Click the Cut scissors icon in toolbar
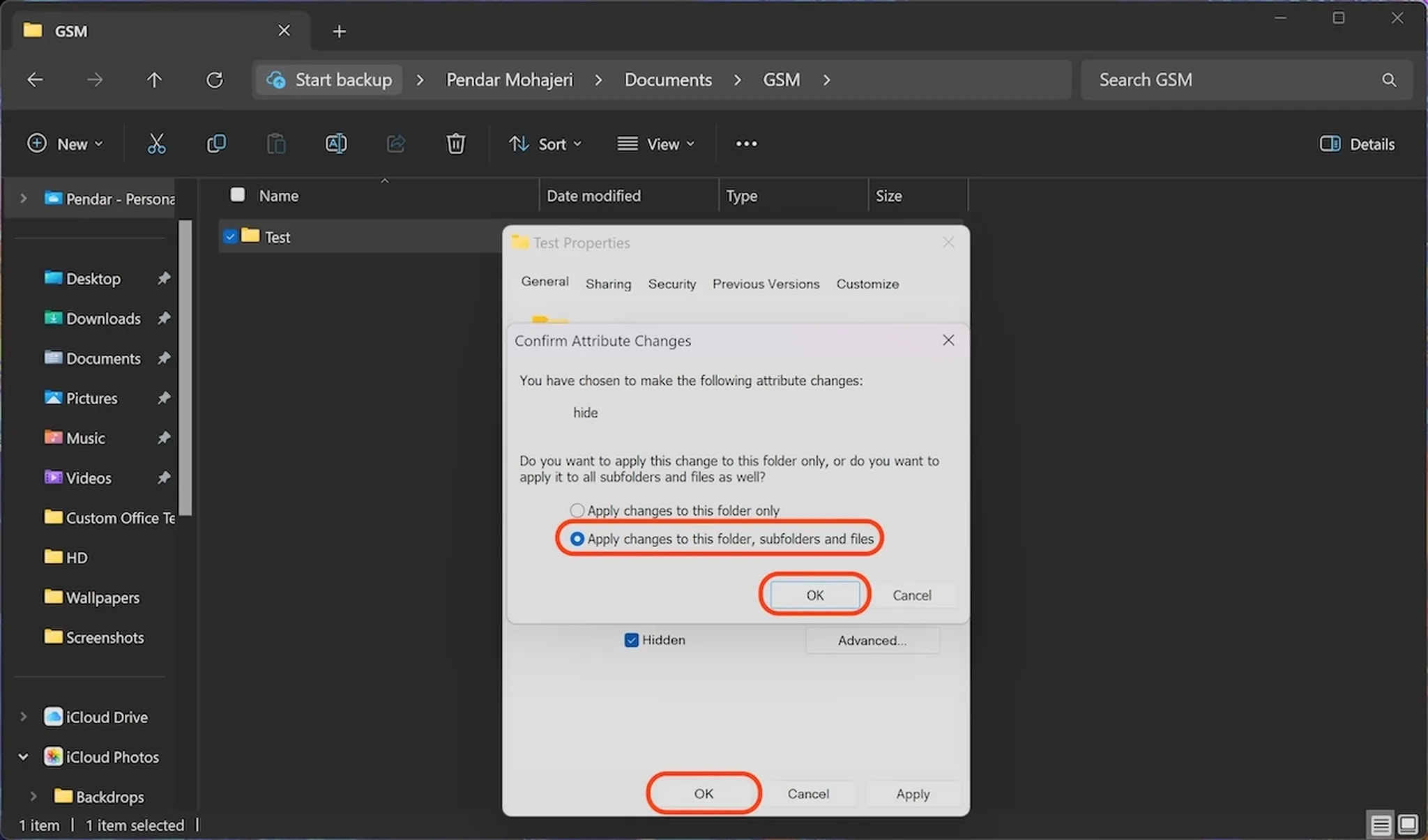The height and width of the screenshot is (840, 1428). coord(156,144)
